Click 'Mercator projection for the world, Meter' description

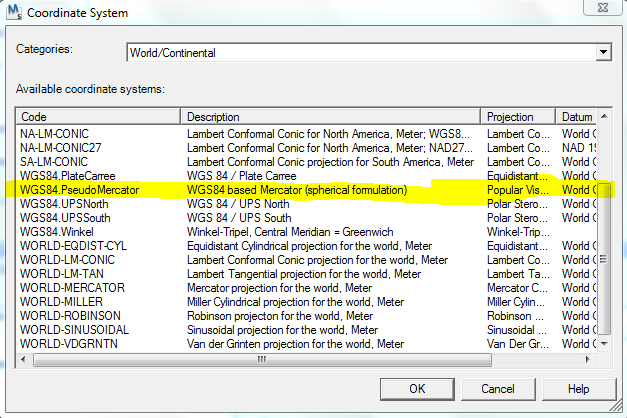[x=280, y=288]
